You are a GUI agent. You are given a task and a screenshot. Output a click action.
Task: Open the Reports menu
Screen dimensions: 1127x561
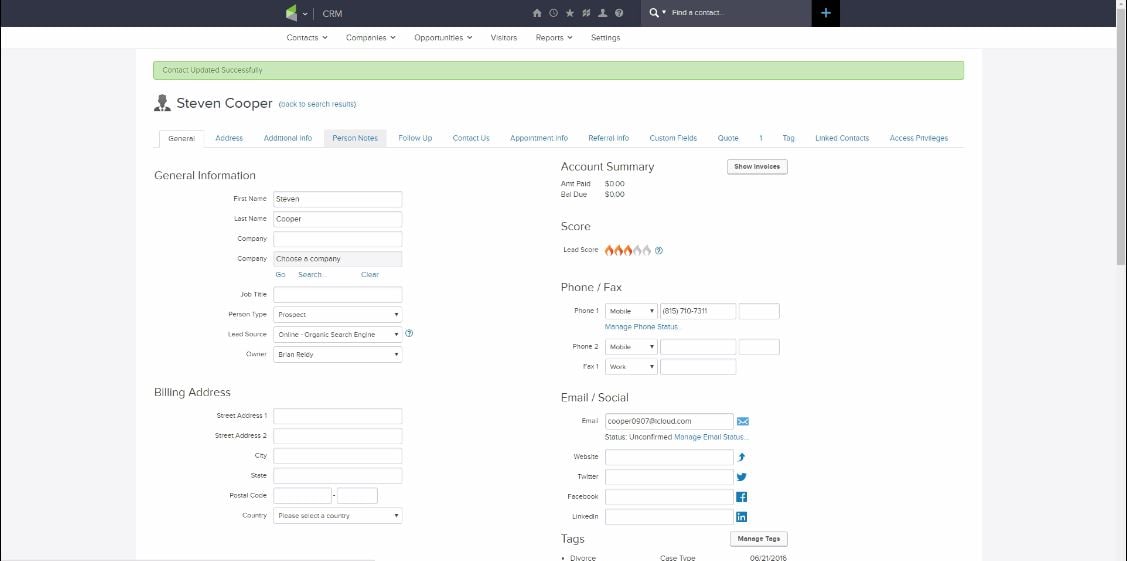coord(553,37)
